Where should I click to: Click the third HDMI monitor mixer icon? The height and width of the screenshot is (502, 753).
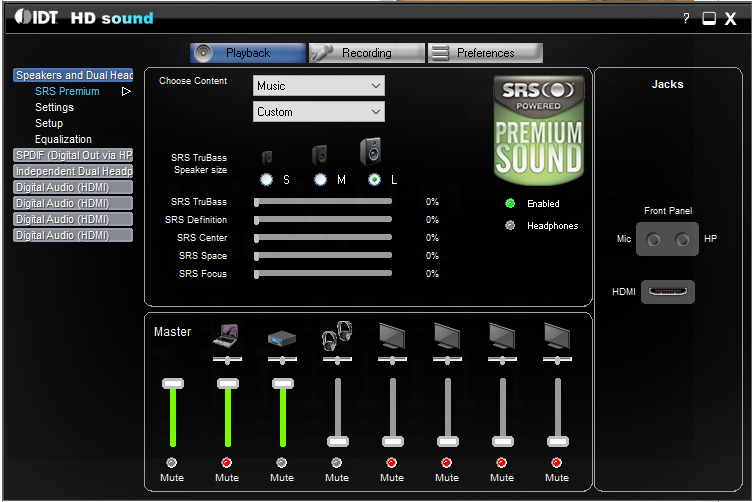pos(502,336)
